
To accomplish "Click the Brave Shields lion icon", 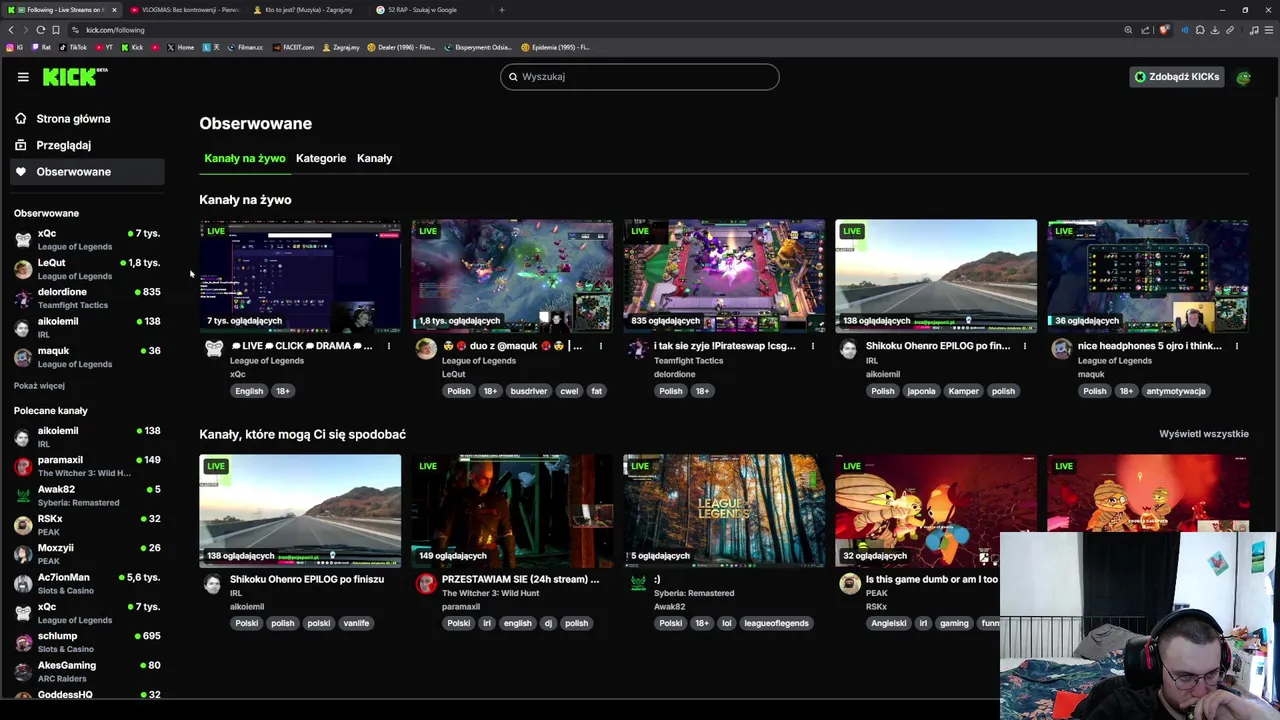I will point(1163,30).
